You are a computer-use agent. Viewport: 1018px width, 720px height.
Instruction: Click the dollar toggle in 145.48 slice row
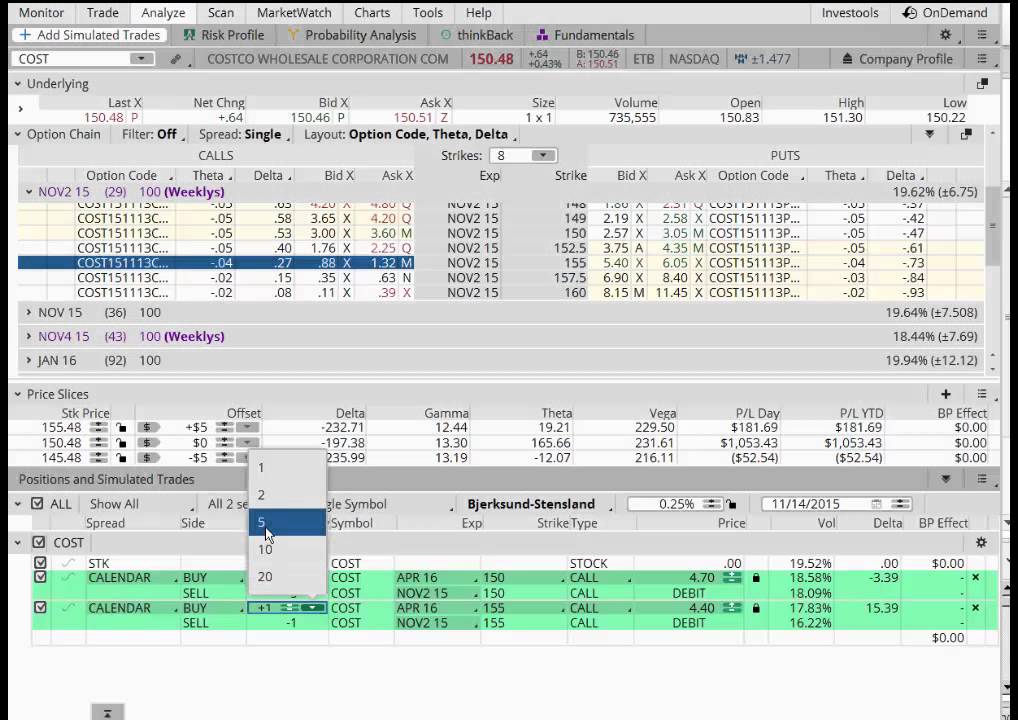[x=148, y=458]
